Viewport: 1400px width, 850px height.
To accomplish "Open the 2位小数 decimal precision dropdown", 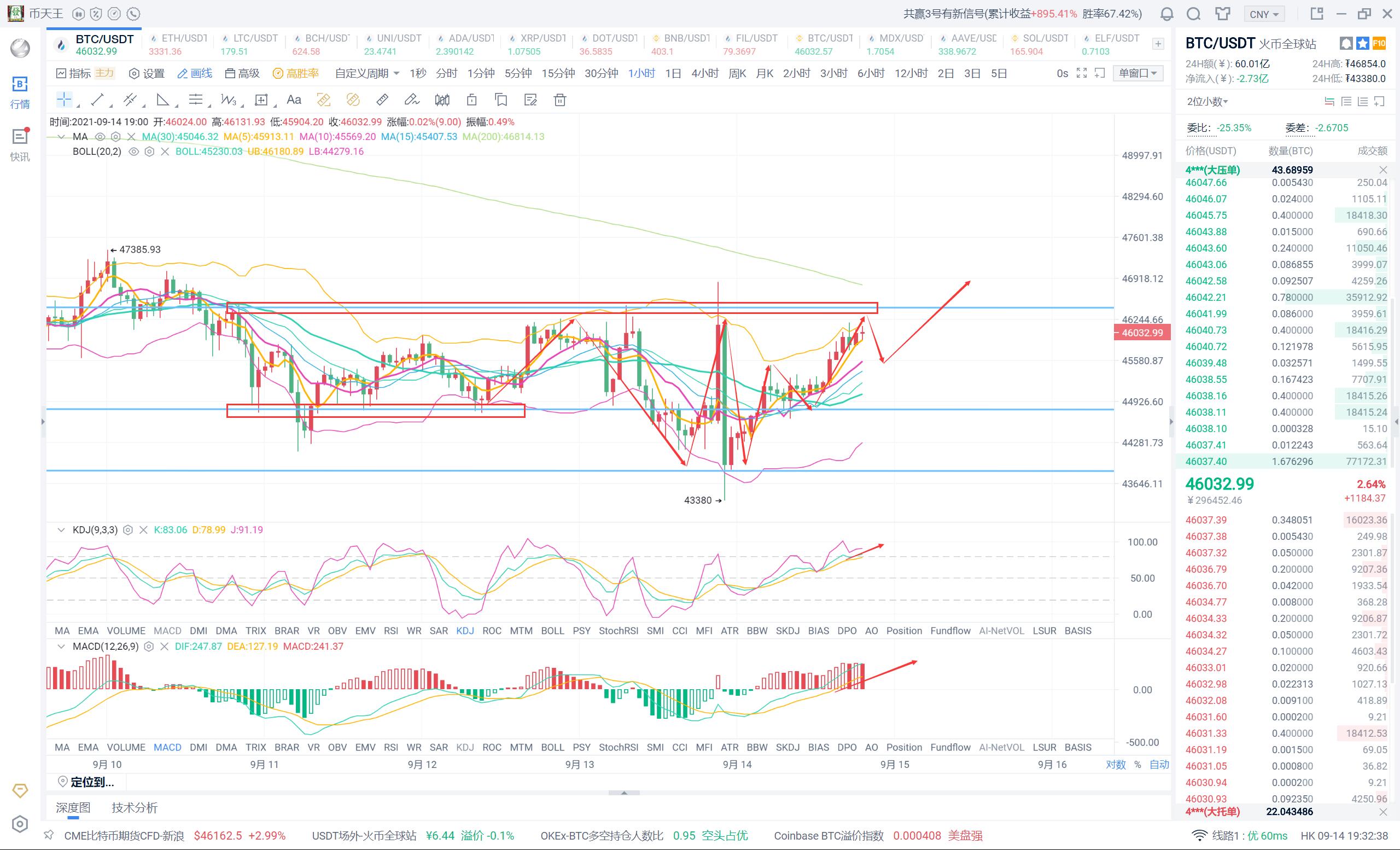I will (x=1207, y=102).
